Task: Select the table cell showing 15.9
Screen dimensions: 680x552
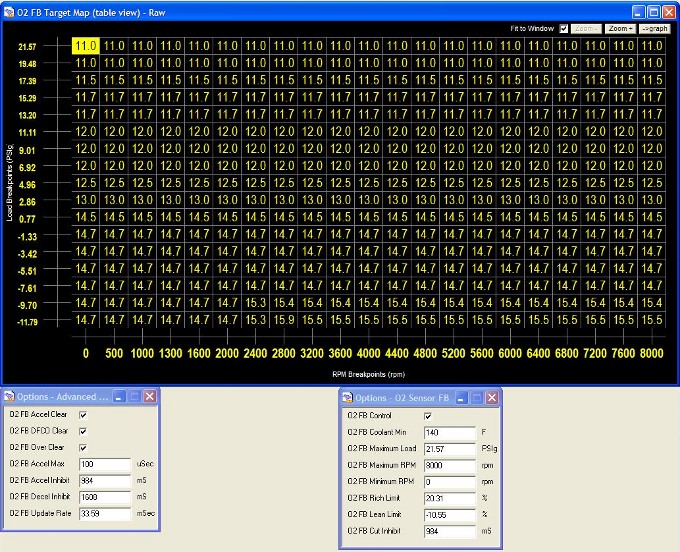Action: [x=283, y=319]
